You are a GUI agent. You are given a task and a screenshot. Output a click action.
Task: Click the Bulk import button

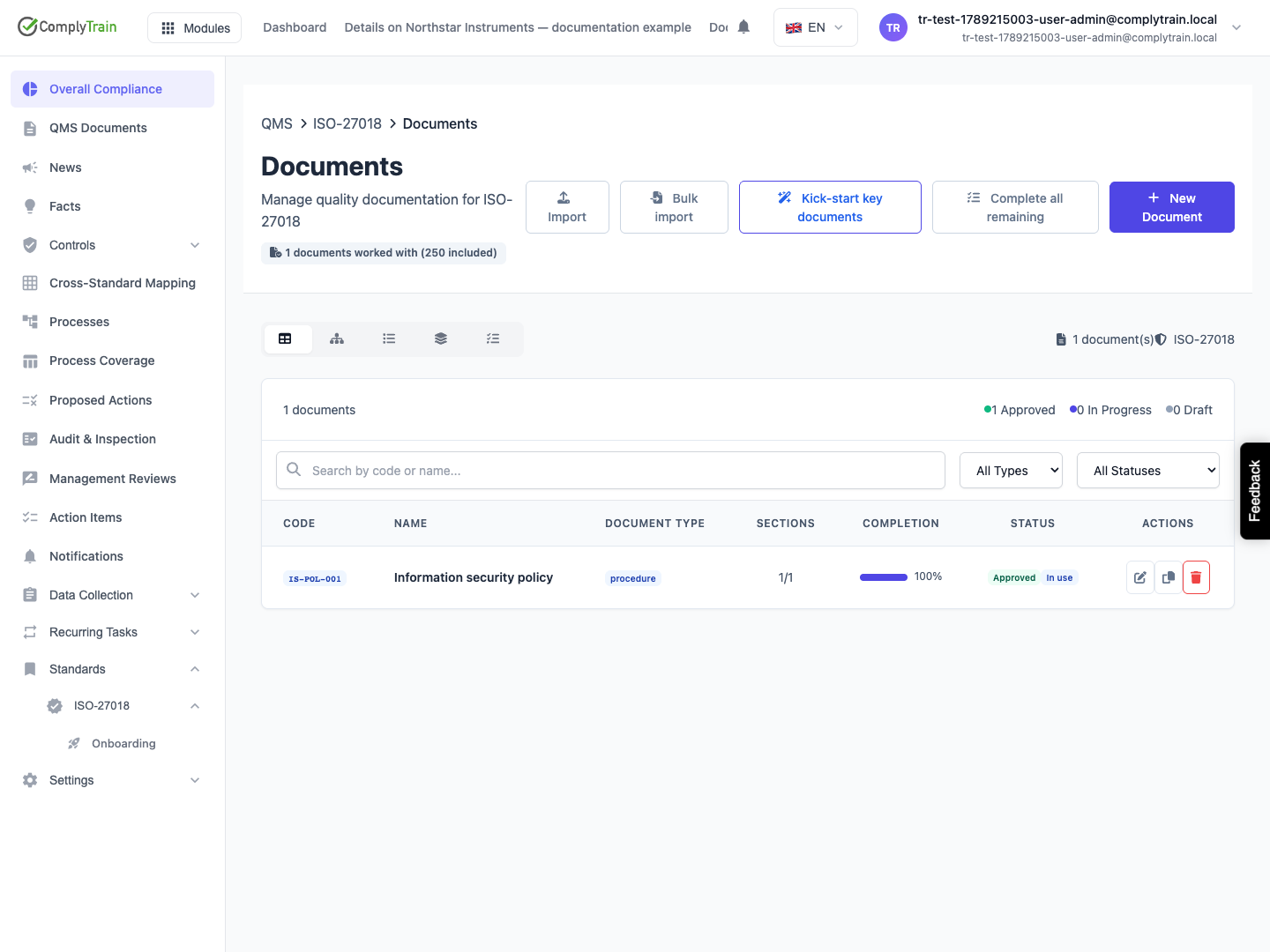coord(674,207)
